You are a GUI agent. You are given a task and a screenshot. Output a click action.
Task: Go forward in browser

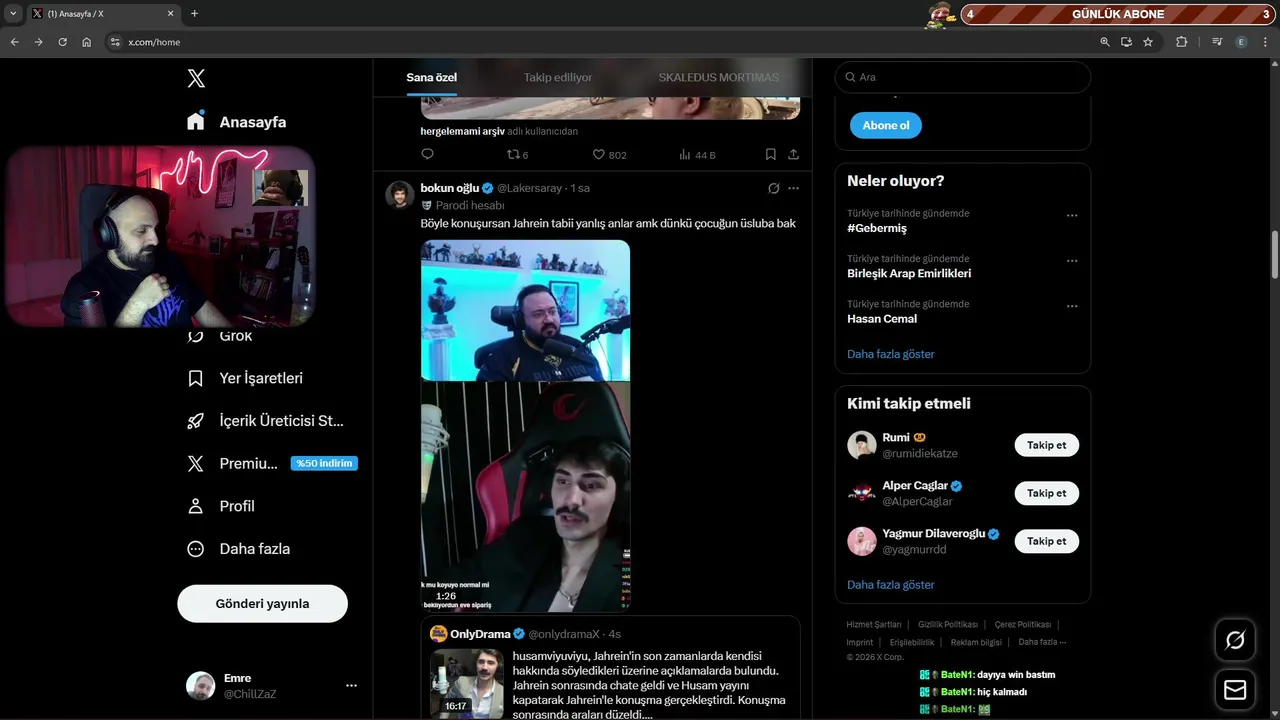38,42
